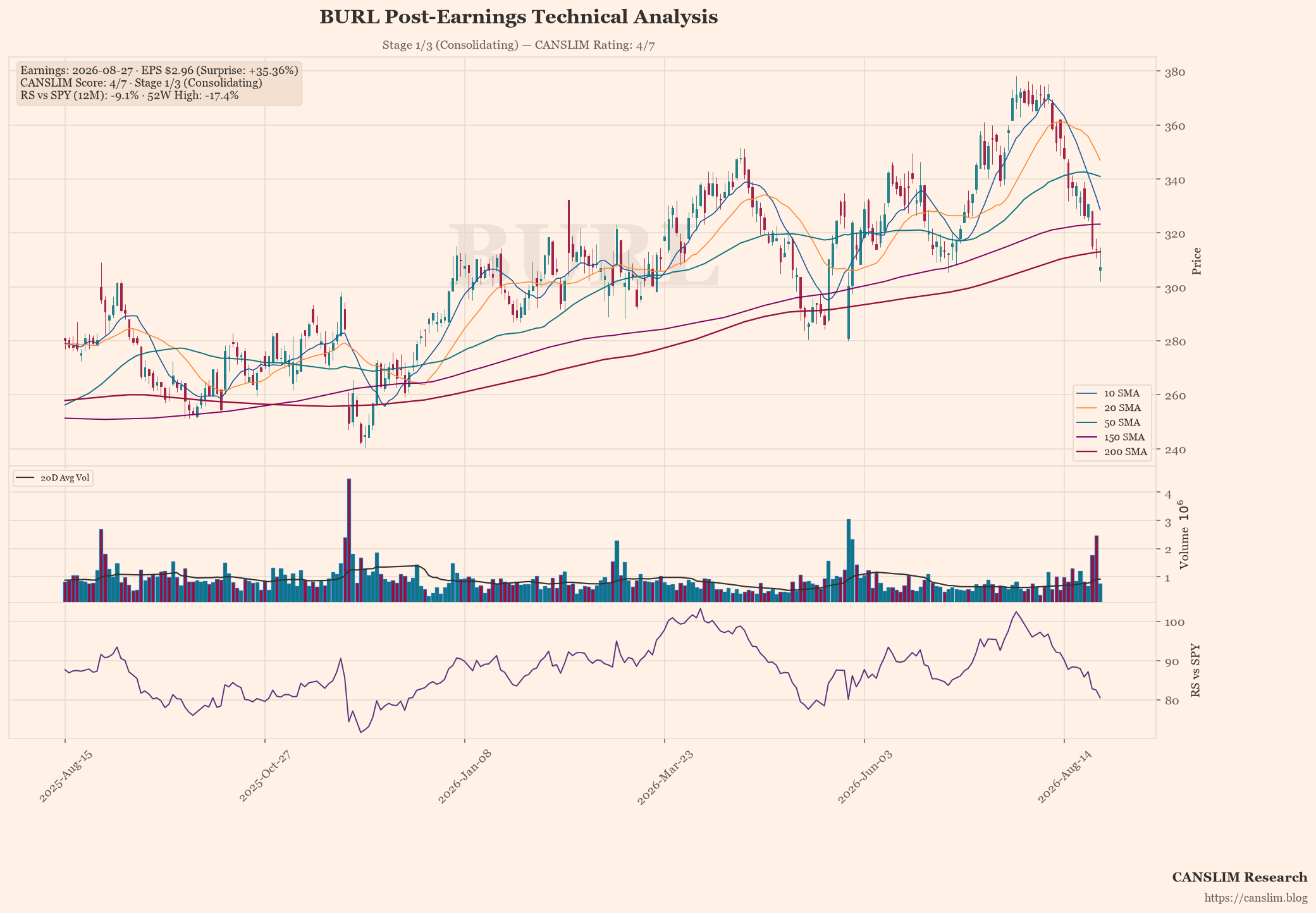Click the chart title 'BURL Post-Earnings Technical Analysis'
This screenshot has width=1316, height=913.
pyautogui.click(x=519, y=17)
